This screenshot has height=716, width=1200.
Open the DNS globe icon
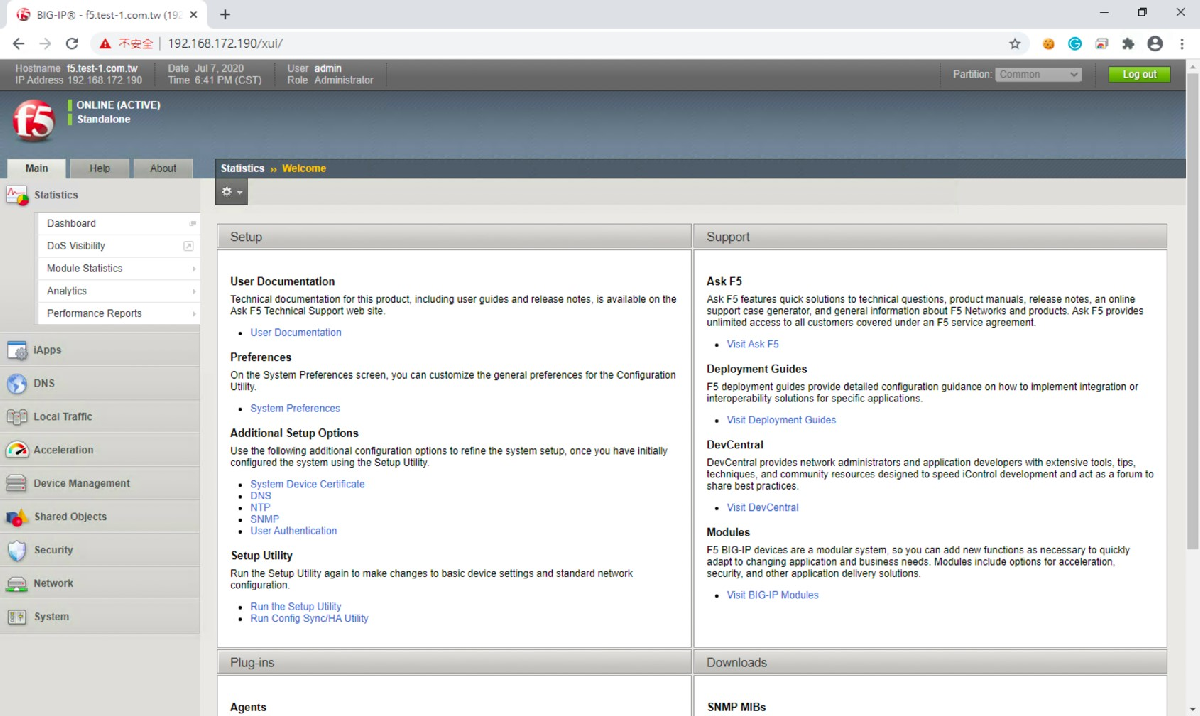[x=16, y=384]
